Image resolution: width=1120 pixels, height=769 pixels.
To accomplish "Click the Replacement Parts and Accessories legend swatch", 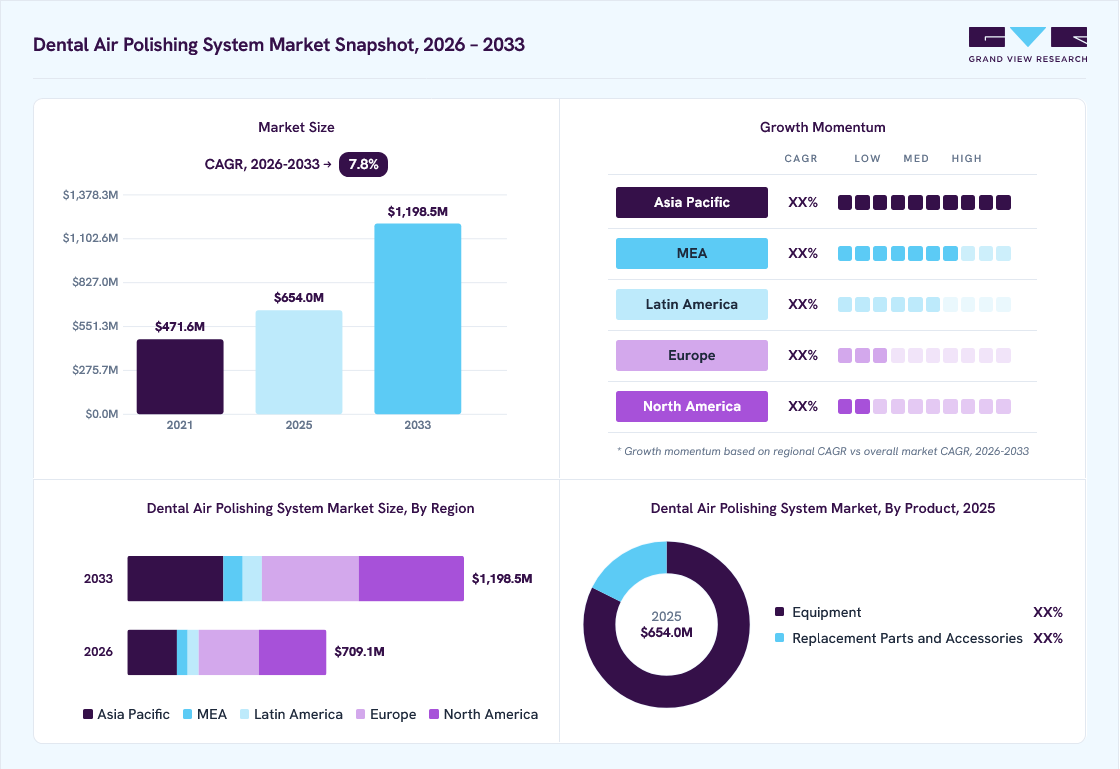I will point(779,638).
